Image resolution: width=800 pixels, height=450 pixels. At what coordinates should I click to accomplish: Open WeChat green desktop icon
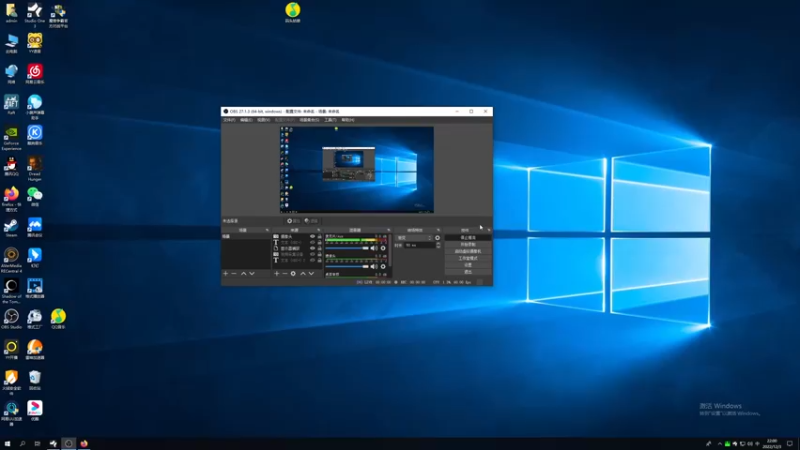tap(35, 197)
